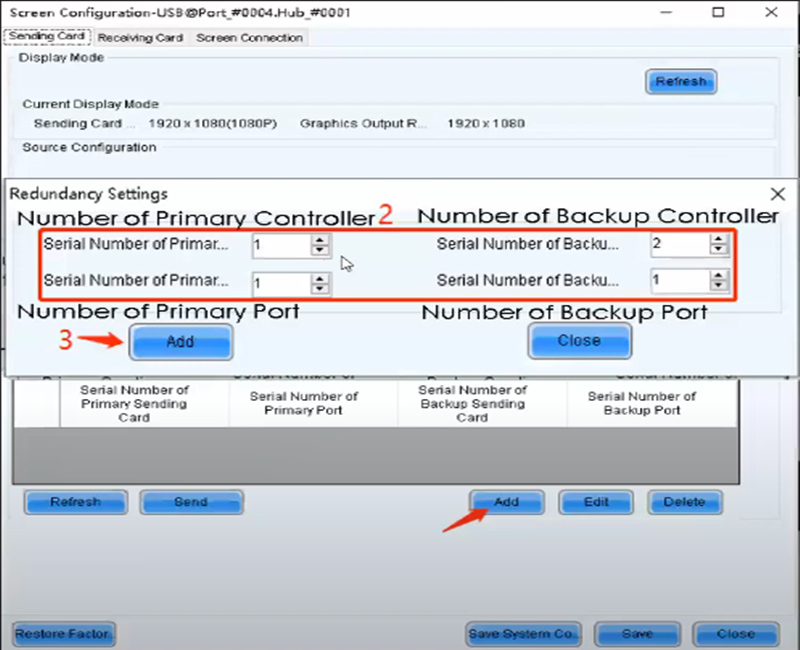Click Edit below the redundancy table
The image size is (800, 650).
tap(596, 502)
